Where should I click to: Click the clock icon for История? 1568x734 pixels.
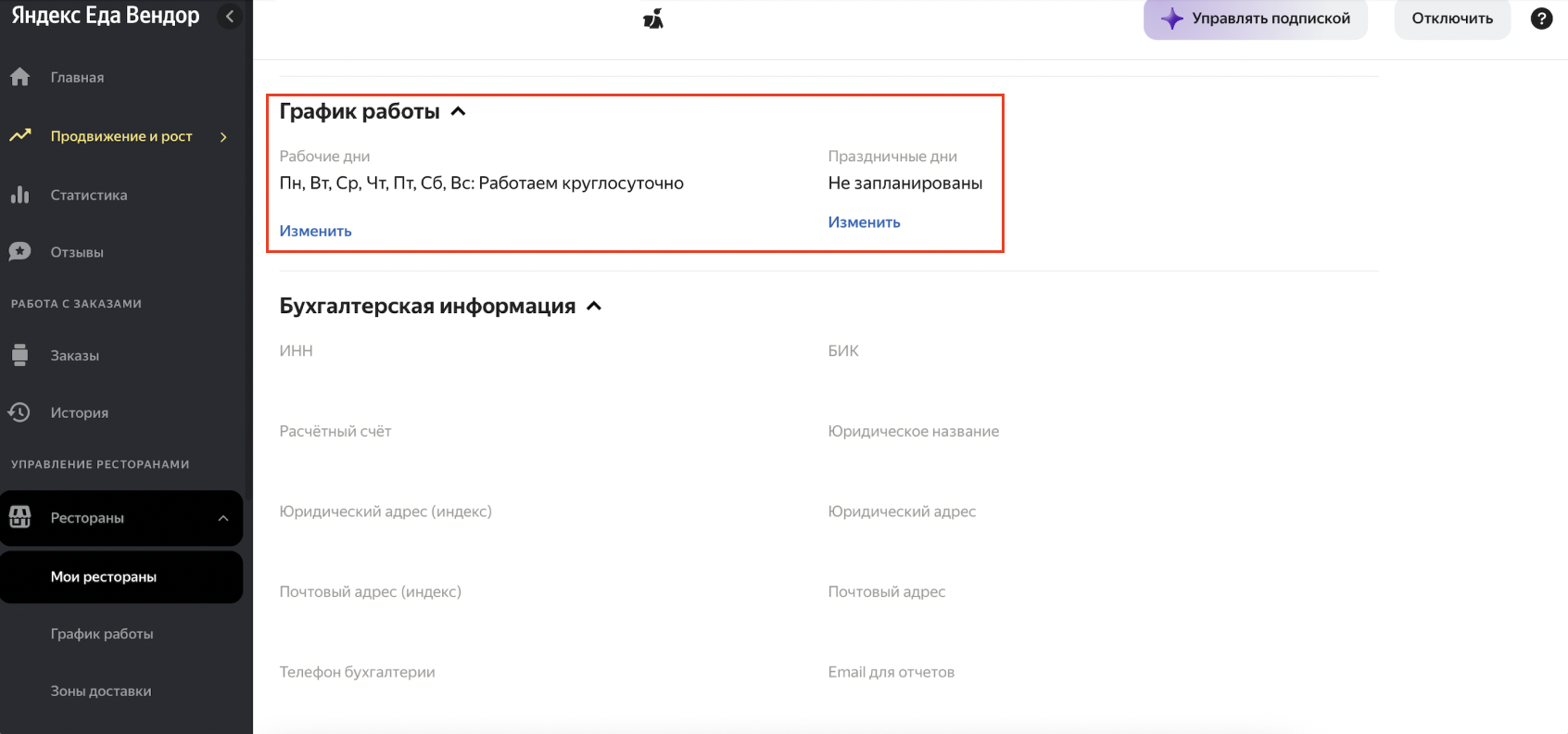point(19,412)
